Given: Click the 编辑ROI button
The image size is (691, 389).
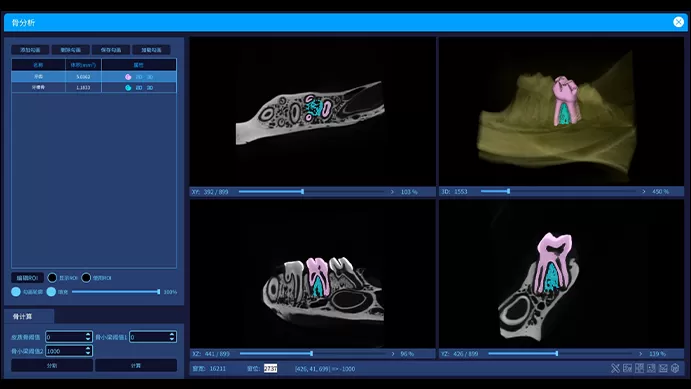Looking at the screenshot, I should point(27,278).
